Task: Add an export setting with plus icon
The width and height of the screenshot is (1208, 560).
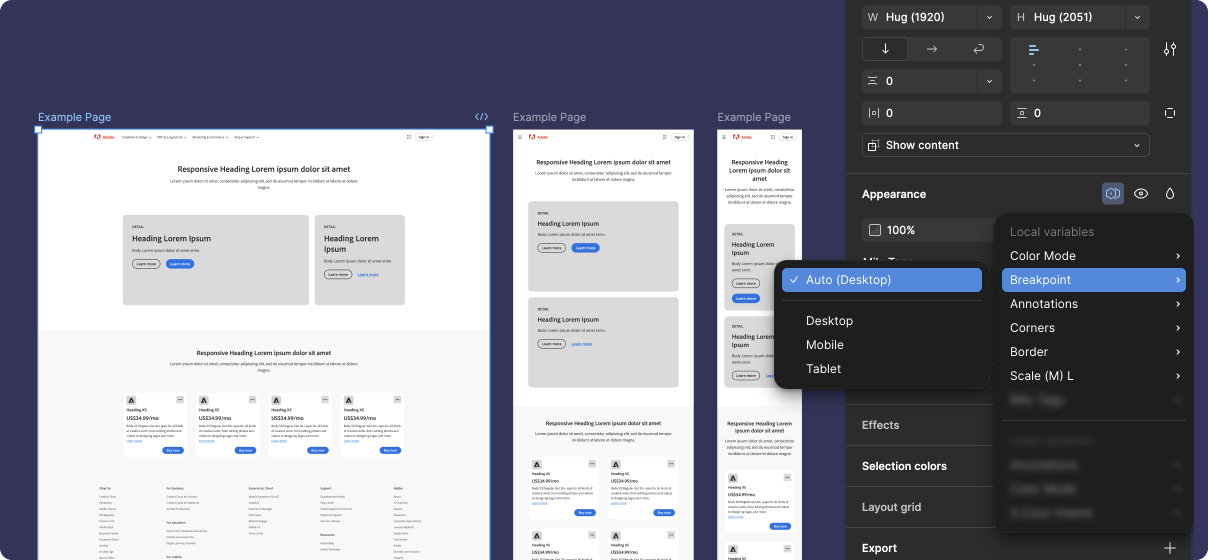Action: click(x=1169, y=548)
